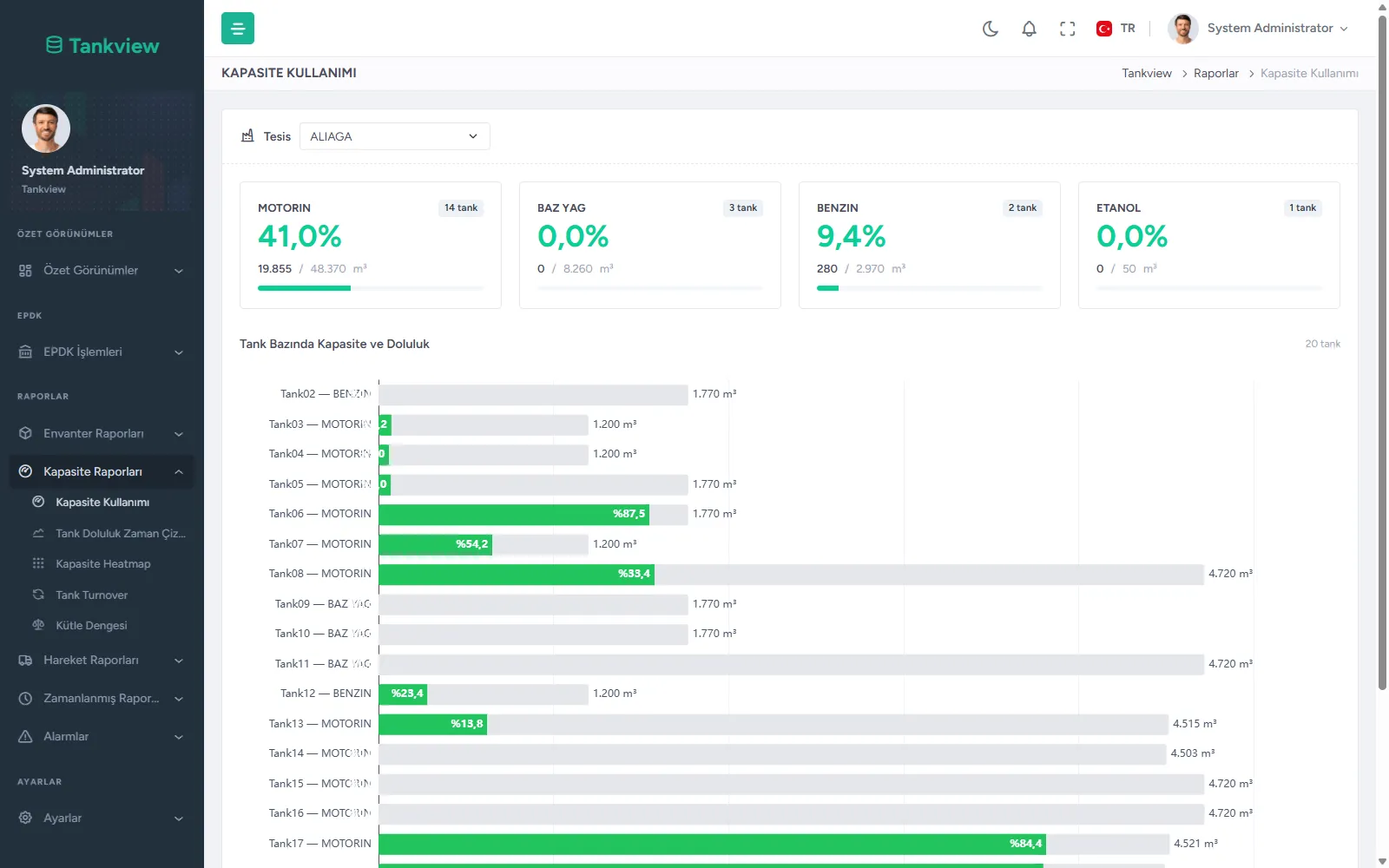Expand Ayarlar menu
This screenshot has width=1389, height=868.
click(102, 819)
